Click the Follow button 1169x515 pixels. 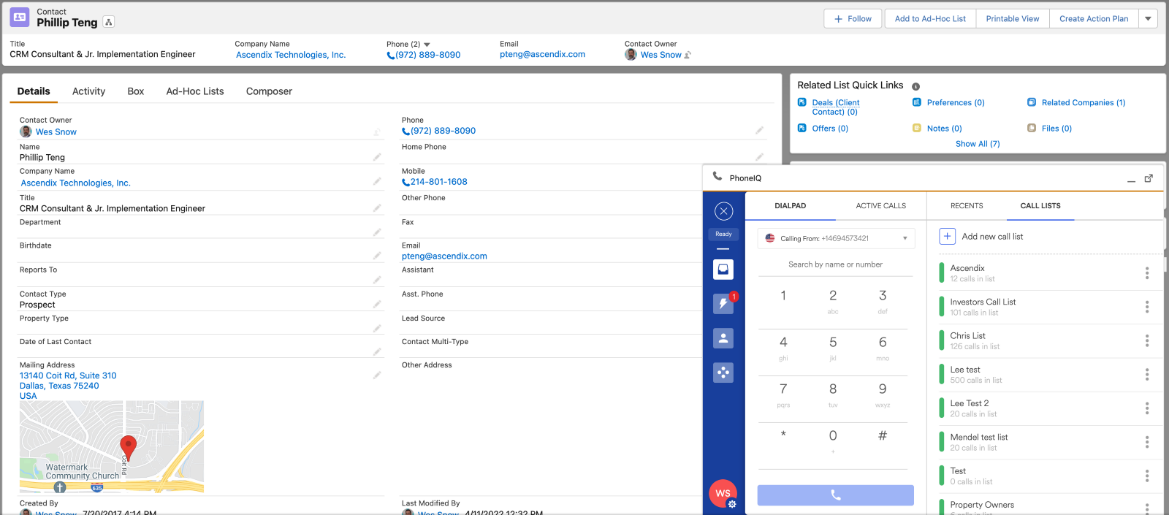[x=852, y=19]
